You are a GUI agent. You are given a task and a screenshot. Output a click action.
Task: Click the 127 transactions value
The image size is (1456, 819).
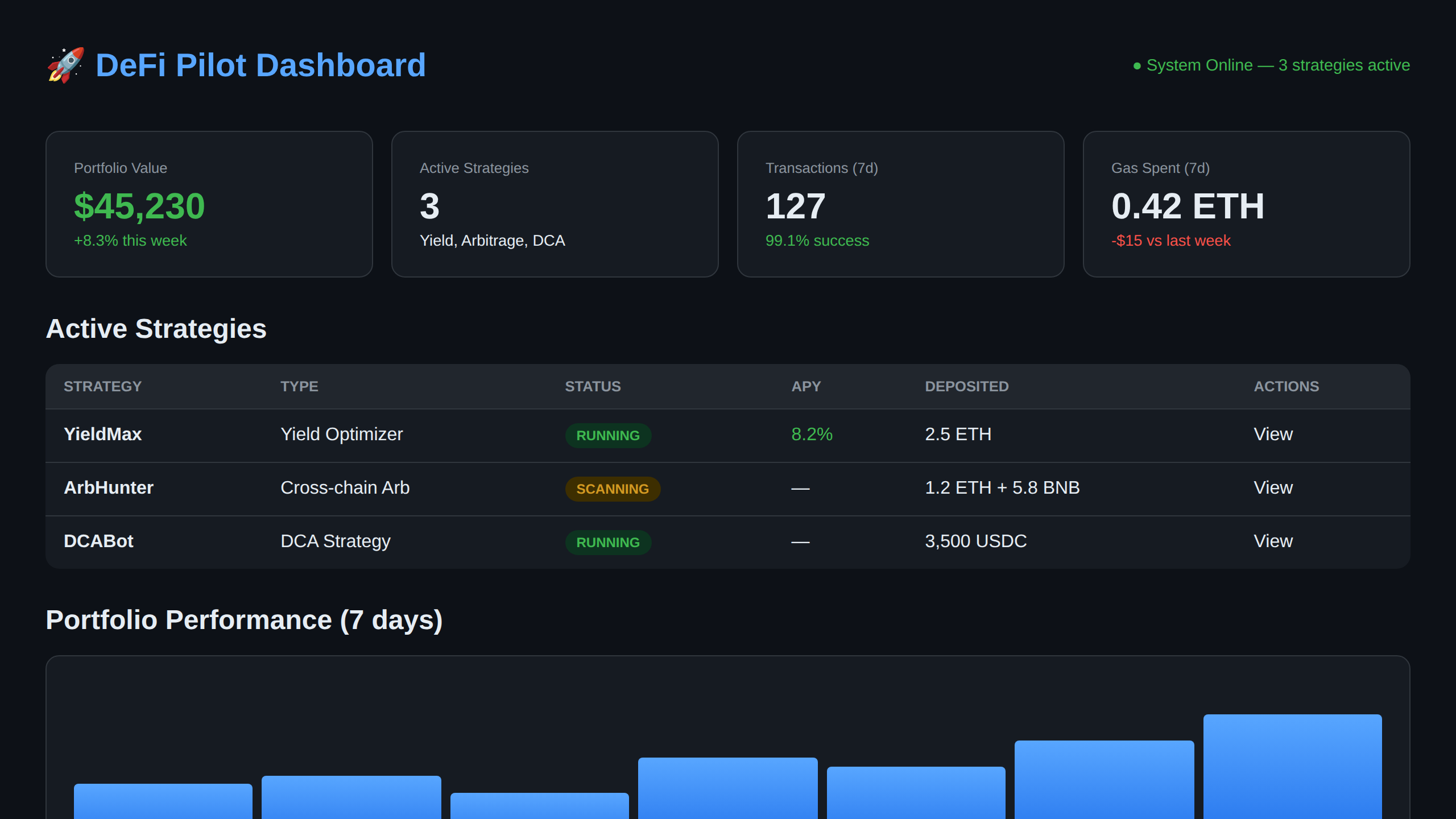click(x=795, y=206)
